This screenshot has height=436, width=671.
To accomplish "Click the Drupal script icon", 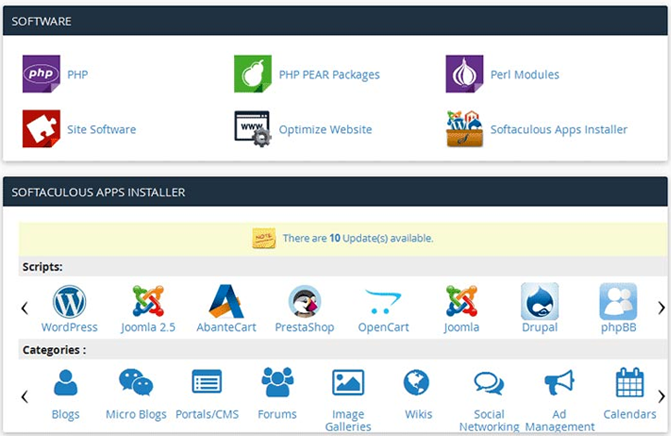I will [x=540, y=301].
